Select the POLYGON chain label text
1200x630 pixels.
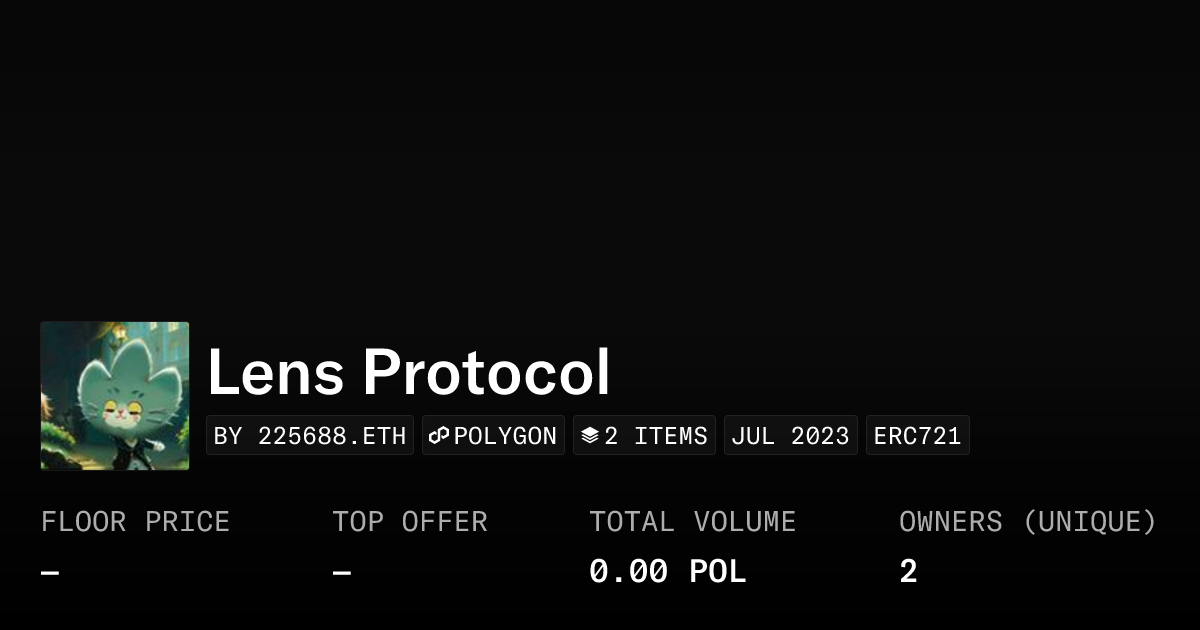[x=505, y=436]
